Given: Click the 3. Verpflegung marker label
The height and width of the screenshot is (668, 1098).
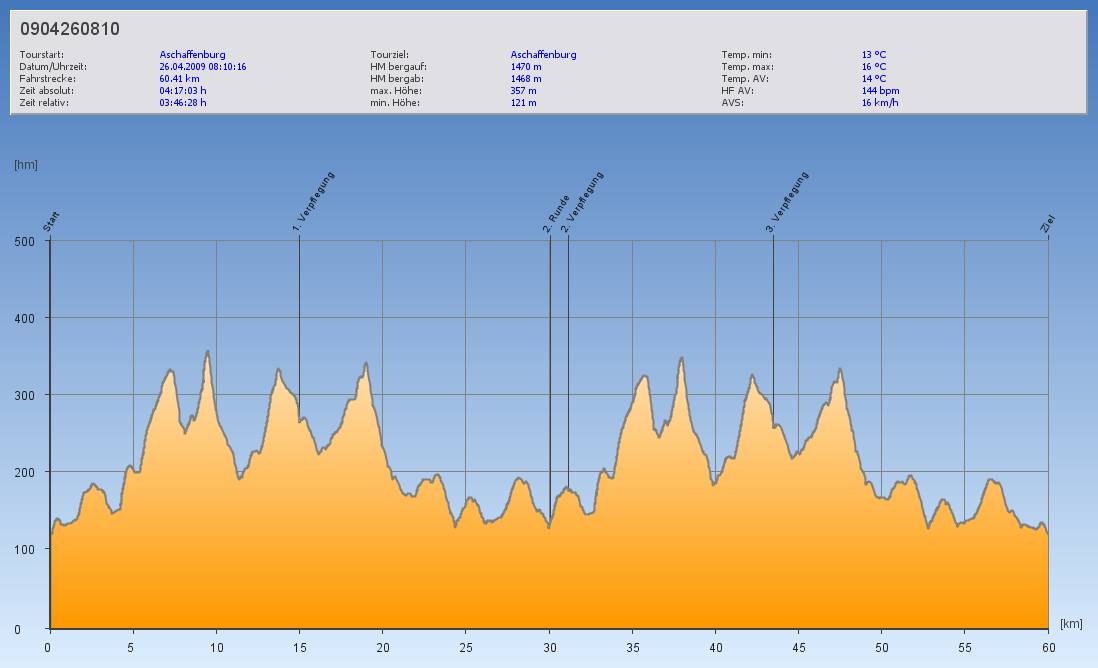Looking at the screenshot, I should pyautogui.click(x=787, y=203).
